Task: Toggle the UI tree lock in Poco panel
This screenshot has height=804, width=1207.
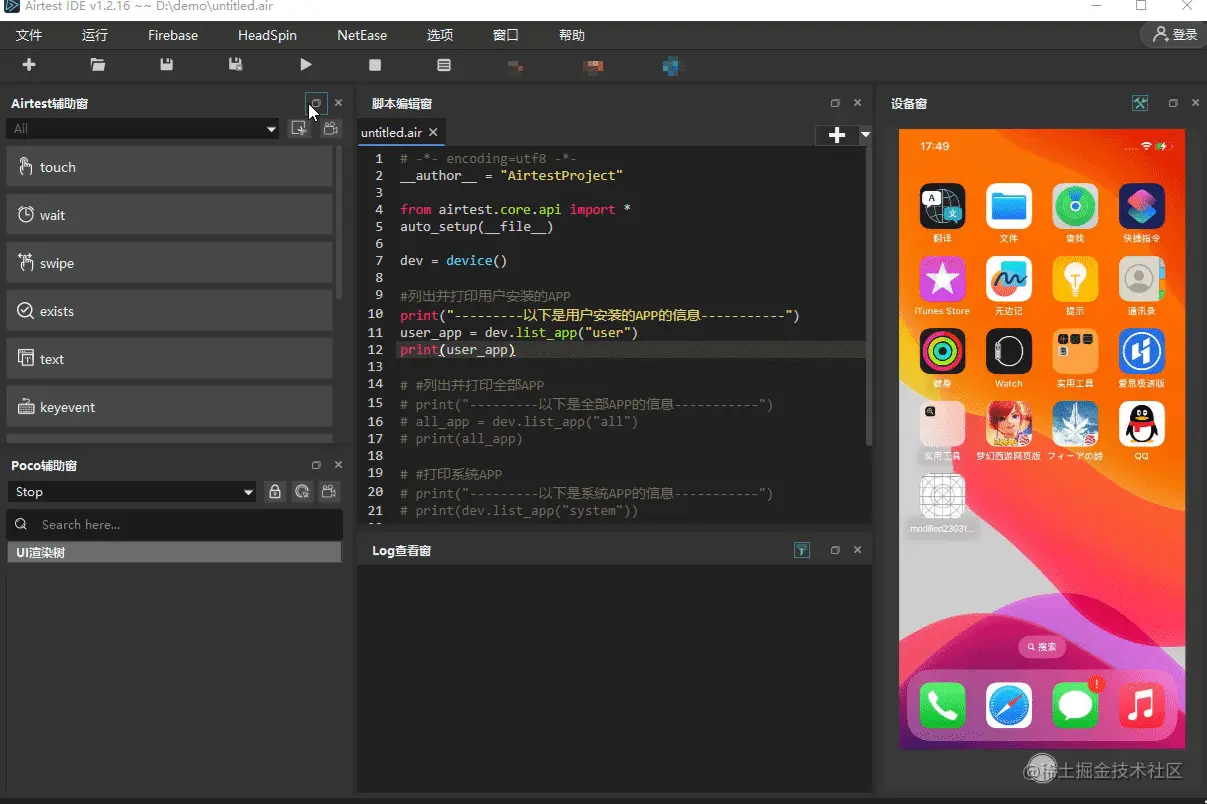Action: point(275,492)
